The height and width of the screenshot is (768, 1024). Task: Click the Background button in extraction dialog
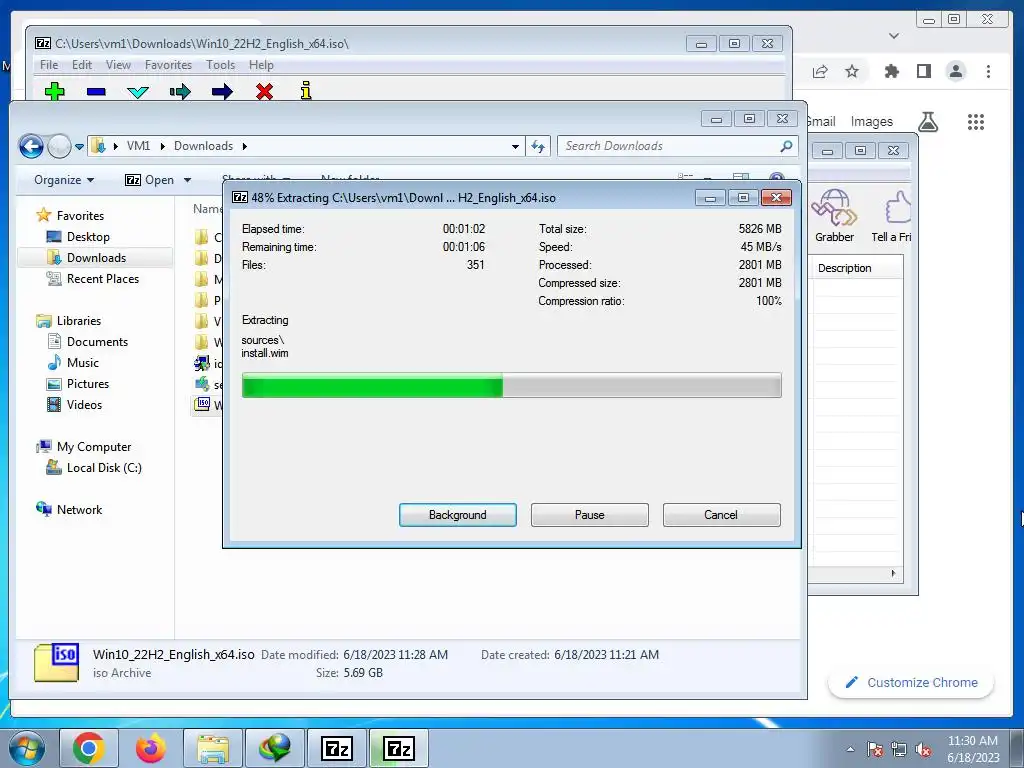458,515
